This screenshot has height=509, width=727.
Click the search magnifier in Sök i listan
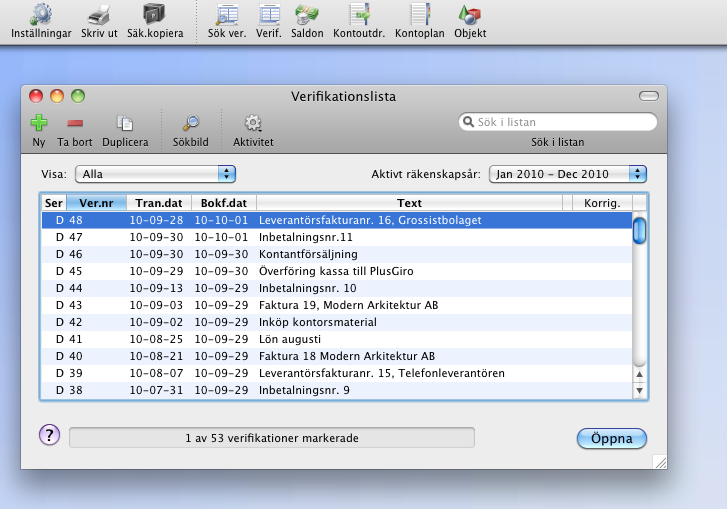(469, 121)
